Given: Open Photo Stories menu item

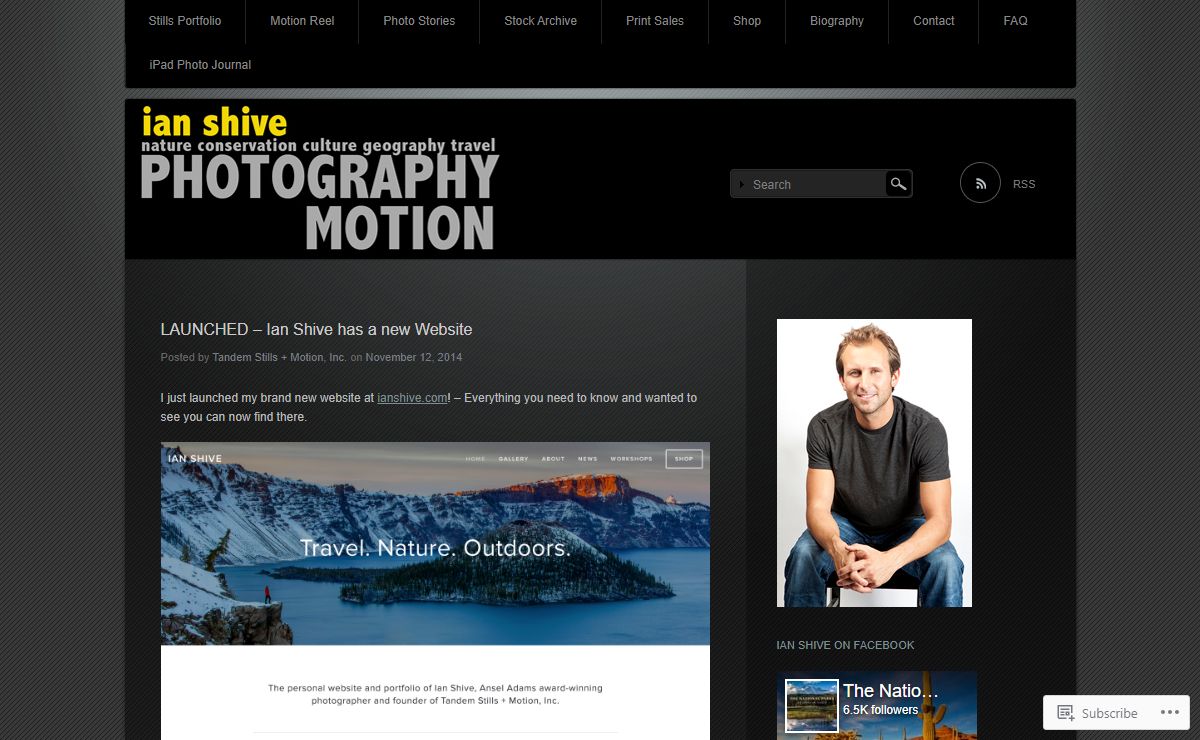Looking at the screenshot, I should click(x=419, y=21).
